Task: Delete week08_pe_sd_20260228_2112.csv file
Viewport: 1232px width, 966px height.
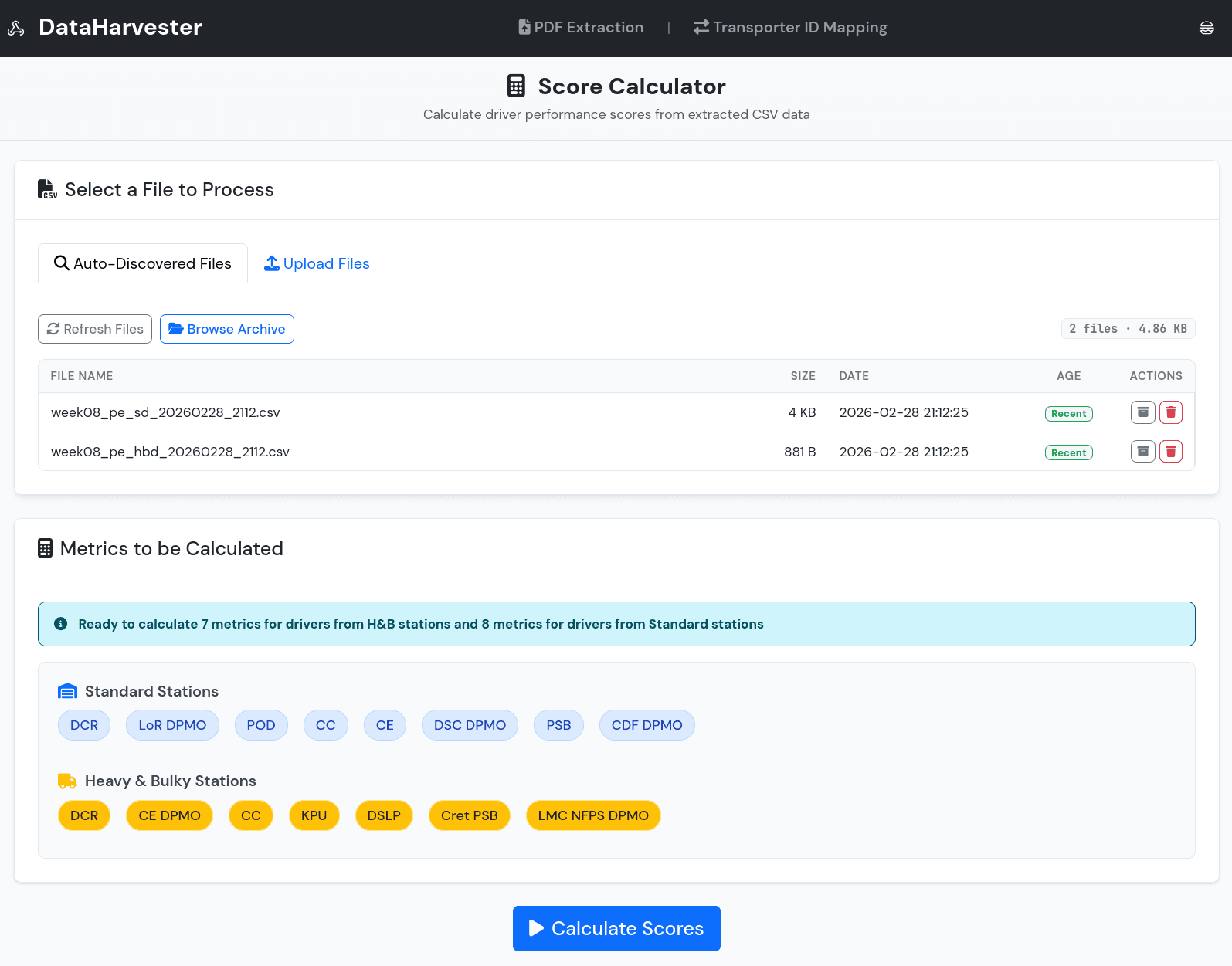Action: click(1170, 412)
